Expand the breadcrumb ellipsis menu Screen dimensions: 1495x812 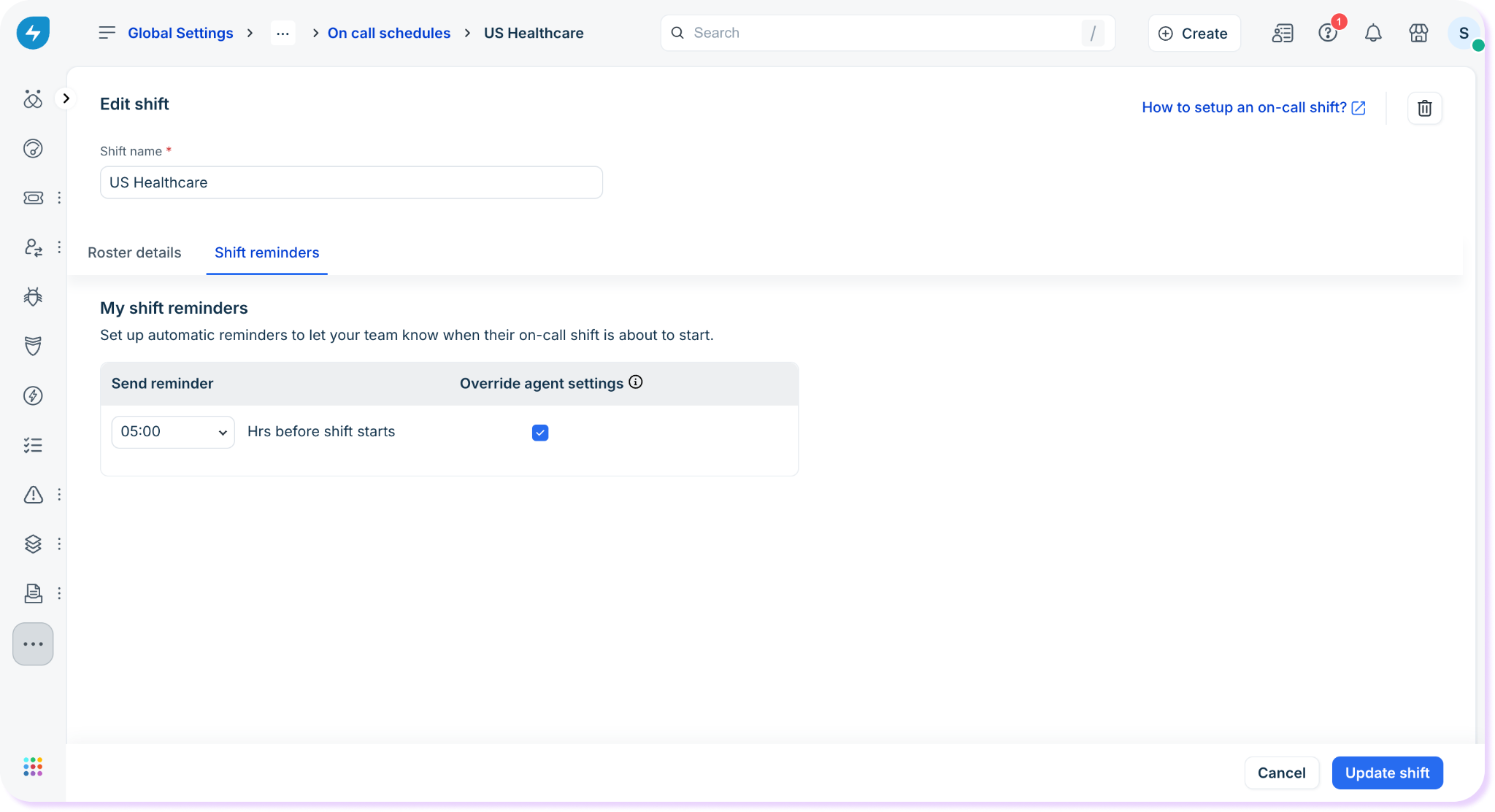(x=283, y=33)
